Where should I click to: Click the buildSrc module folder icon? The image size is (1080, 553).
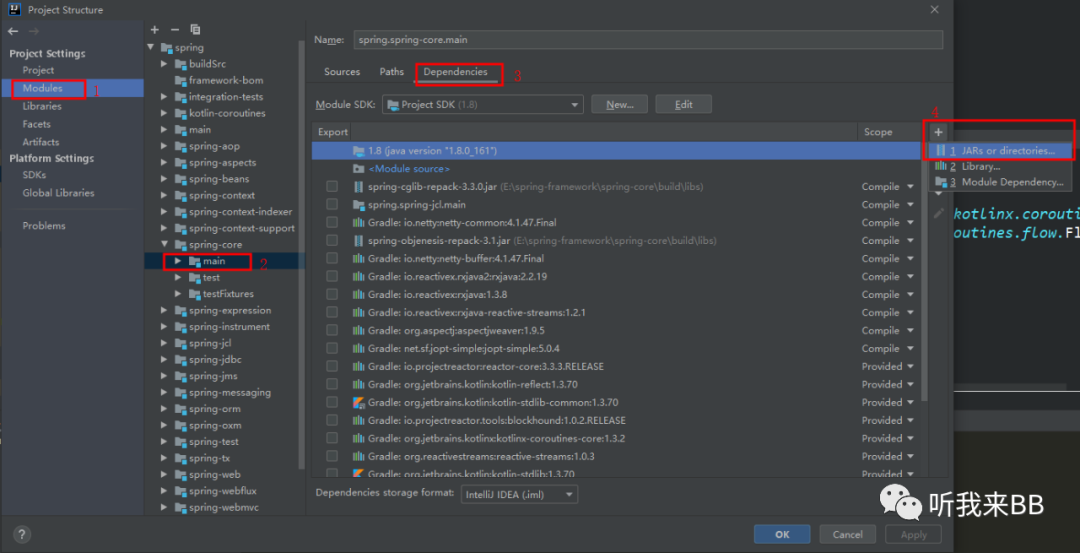pyautogui.click(x=181, y=64)
